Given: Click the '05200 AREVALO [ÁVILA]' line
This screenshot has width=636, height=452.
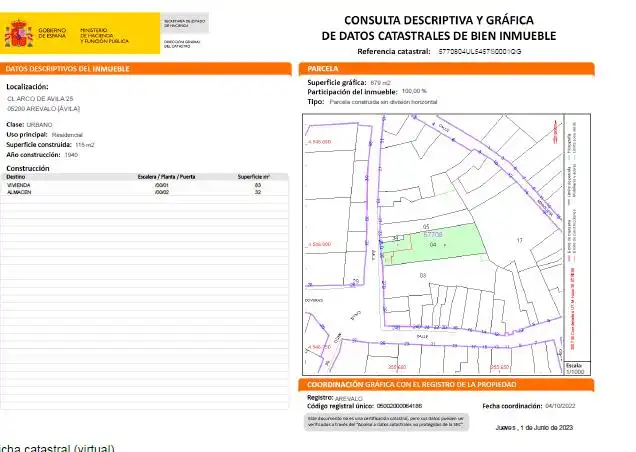Looking at the screenshot, I should click(x=43, y=109).
